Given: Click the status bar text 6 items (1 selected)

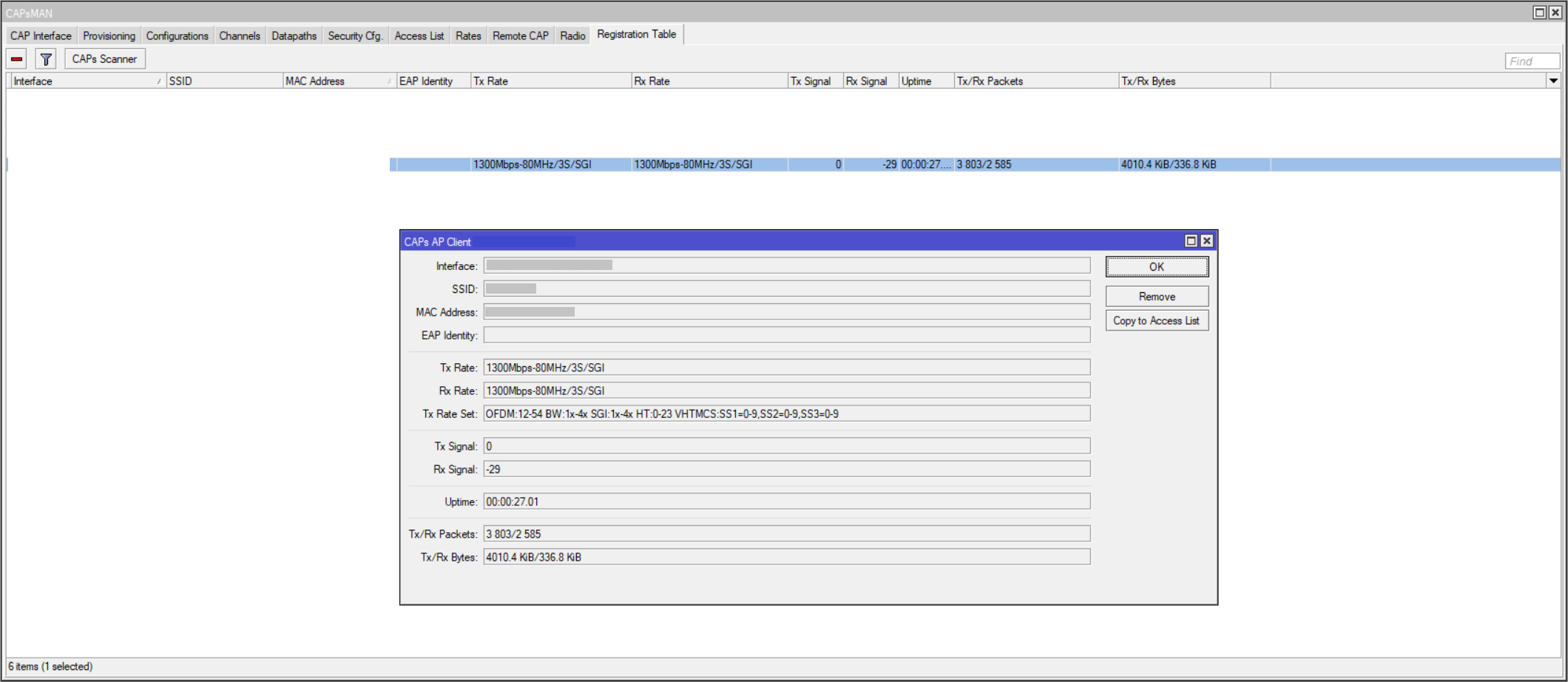Looking at the screenshot, I should 50,666.
